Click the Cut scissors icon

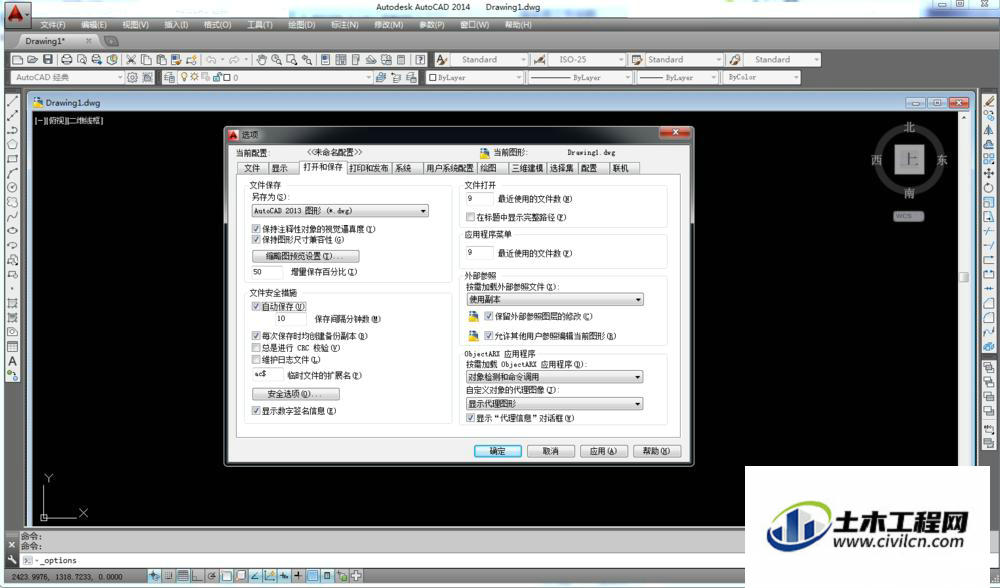click(x=131, y=59)
